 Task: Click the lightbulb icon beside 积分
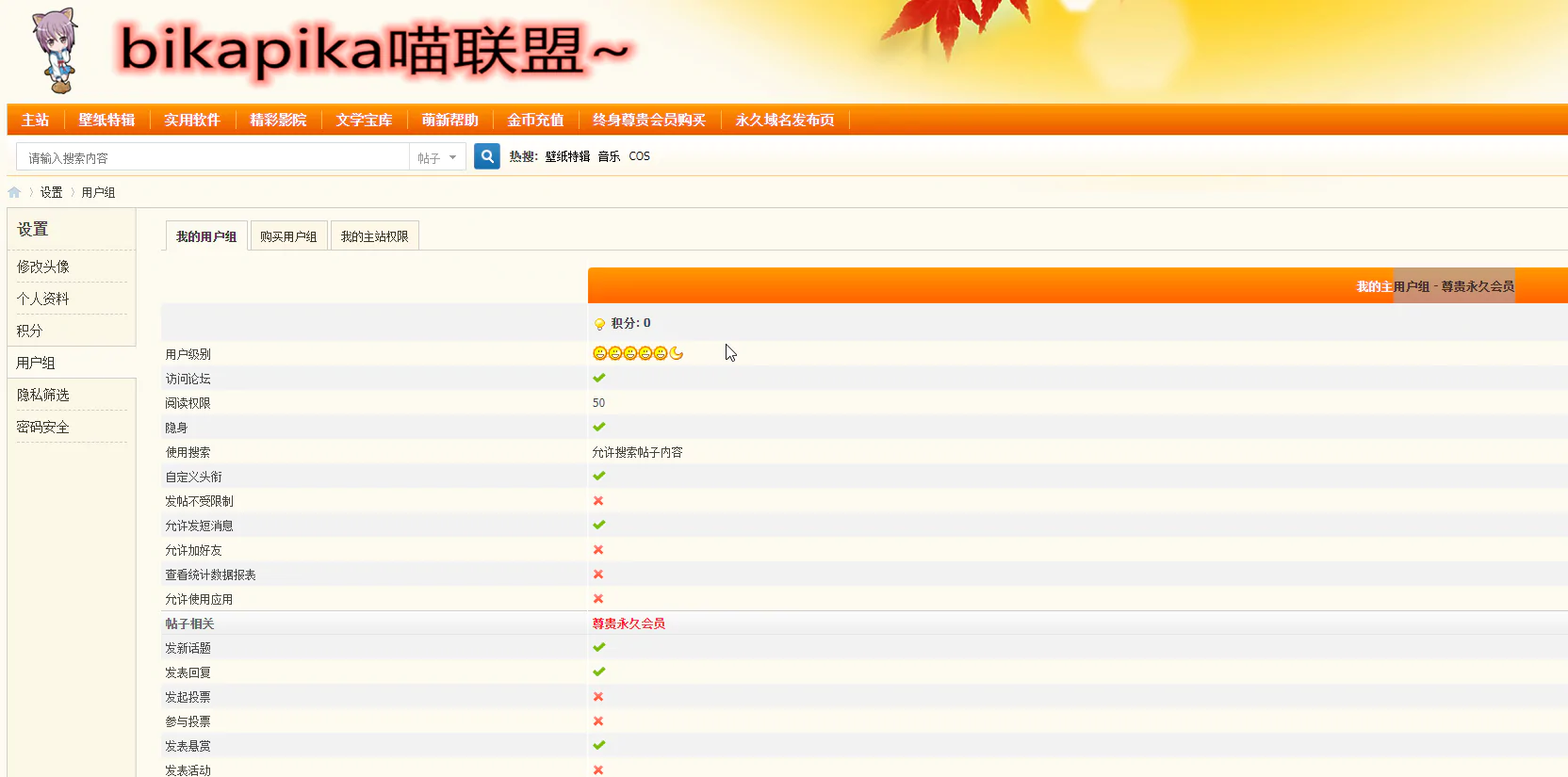click(599, 324)
